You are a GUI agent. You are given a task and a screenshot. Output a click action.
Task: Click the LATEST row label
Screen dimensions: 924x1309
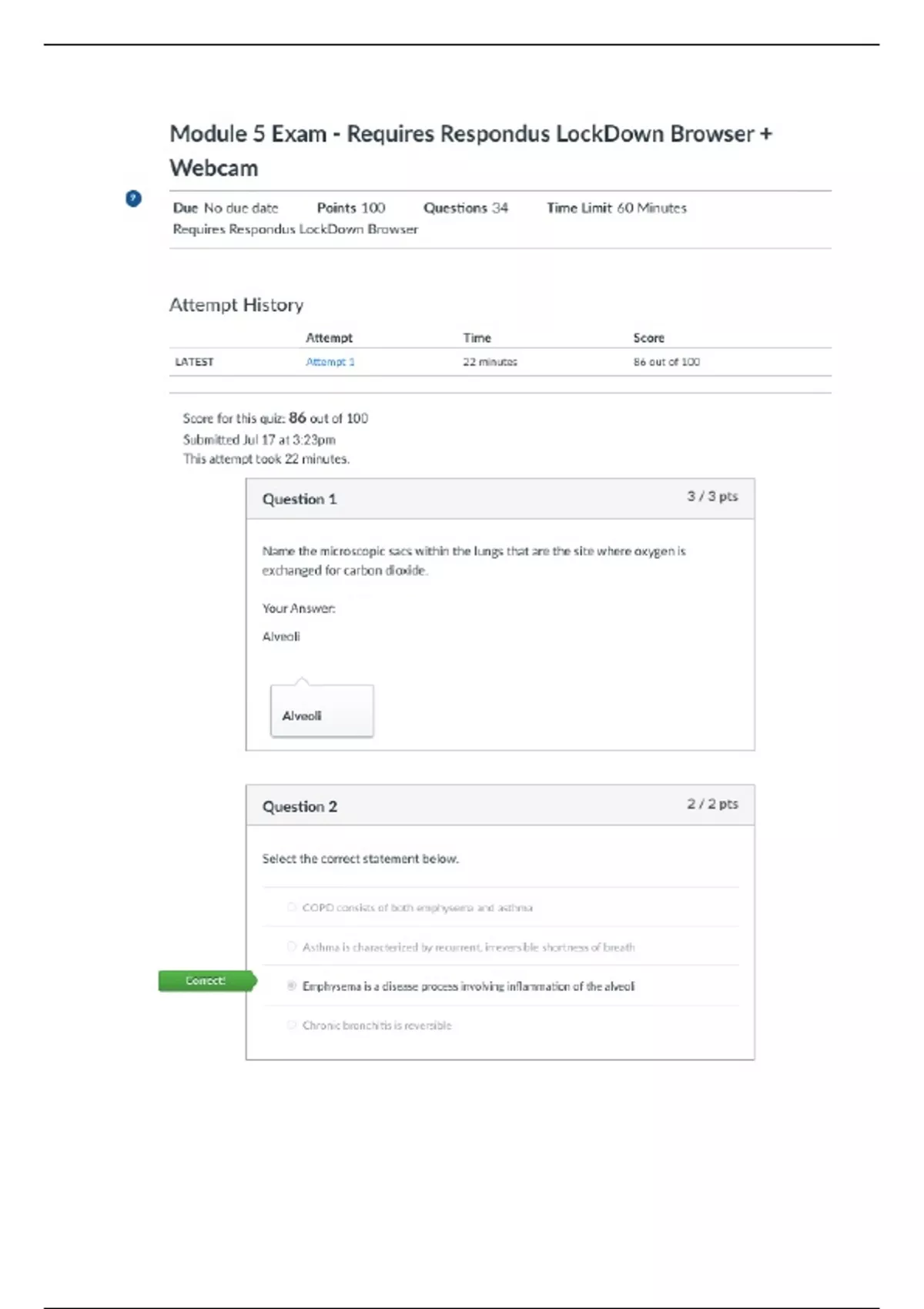click(194, 362)
